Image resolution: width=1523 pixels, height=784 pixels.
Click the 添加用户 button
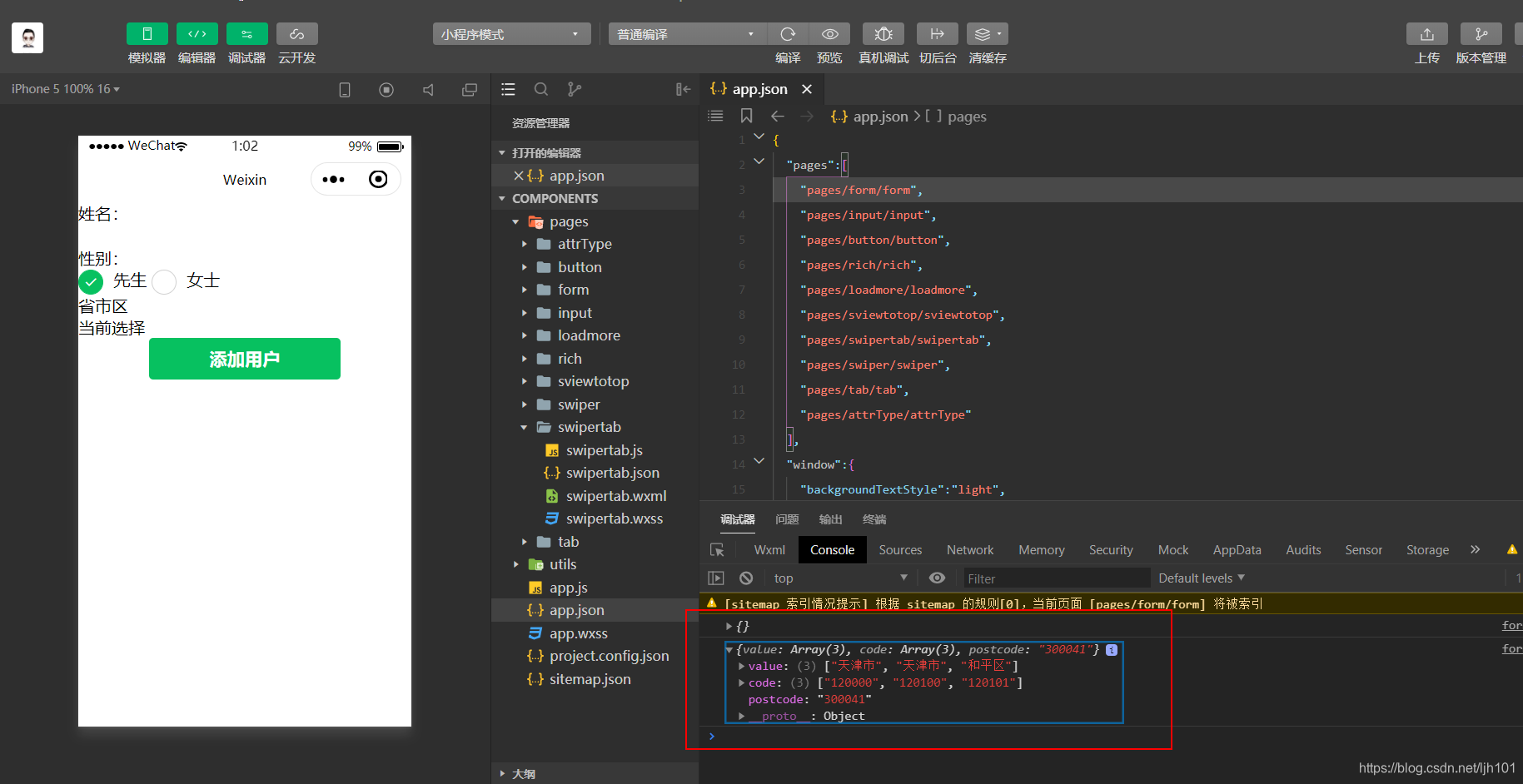click(245, 359)
